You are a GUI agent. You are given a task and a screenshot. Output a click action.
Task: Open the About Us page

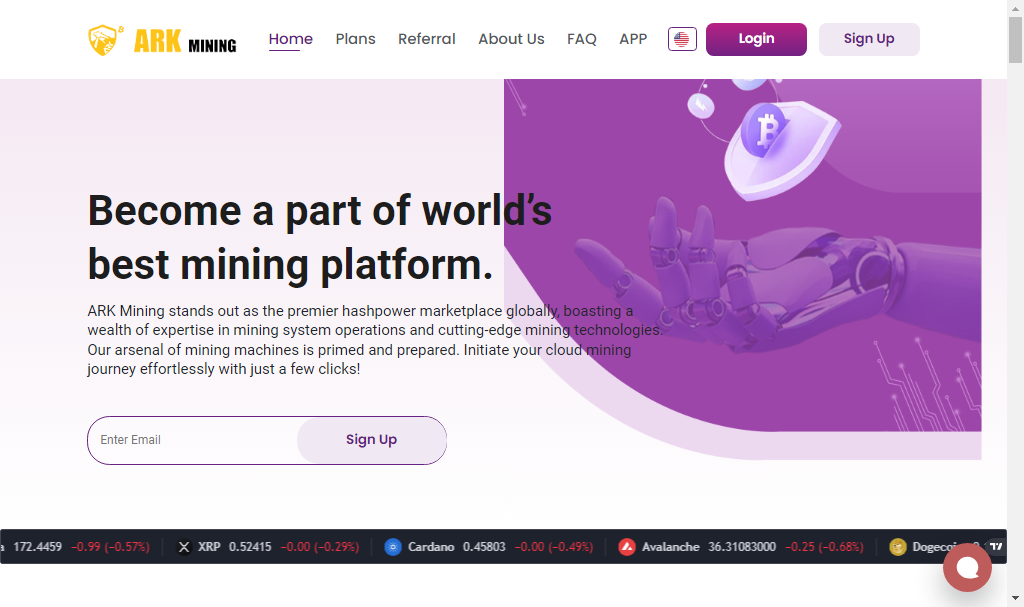(511, 39)
